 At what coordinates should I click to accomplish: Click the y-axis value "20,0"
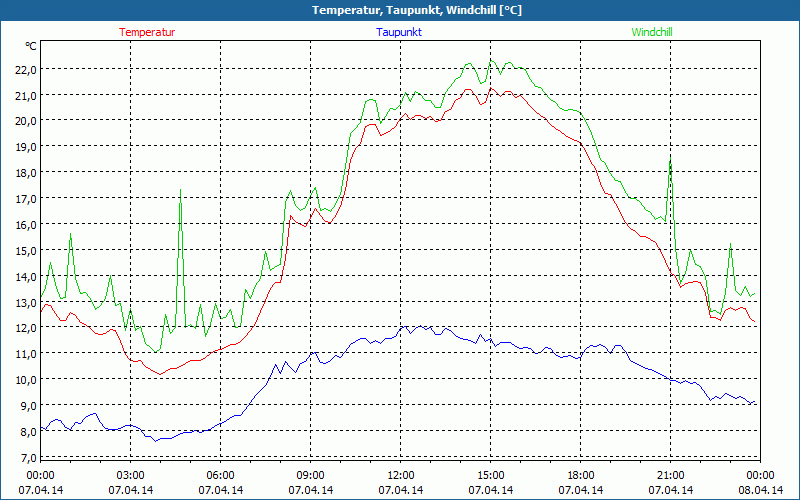[x=26, y=121]
